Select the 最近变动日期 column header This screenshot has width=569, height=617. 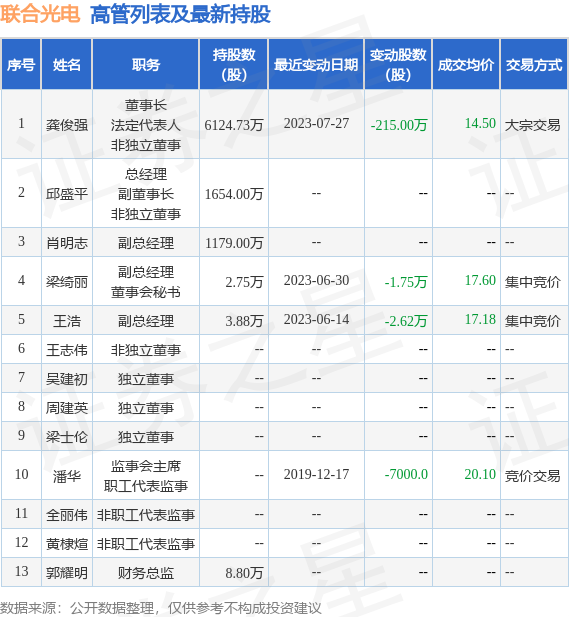coord(316,65)
